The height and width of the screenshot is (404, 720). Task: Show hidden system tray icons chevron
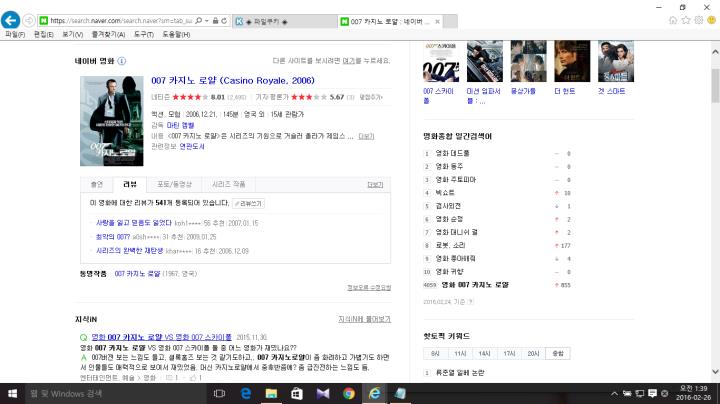[614, 393]
